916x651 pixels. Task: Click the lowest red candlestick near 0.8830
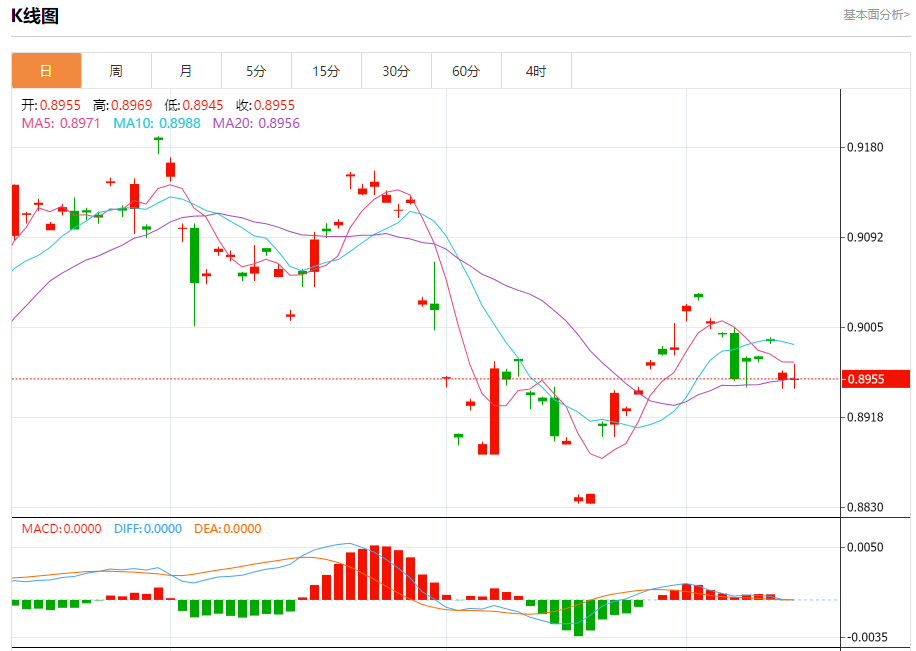(x=591, y=498)
